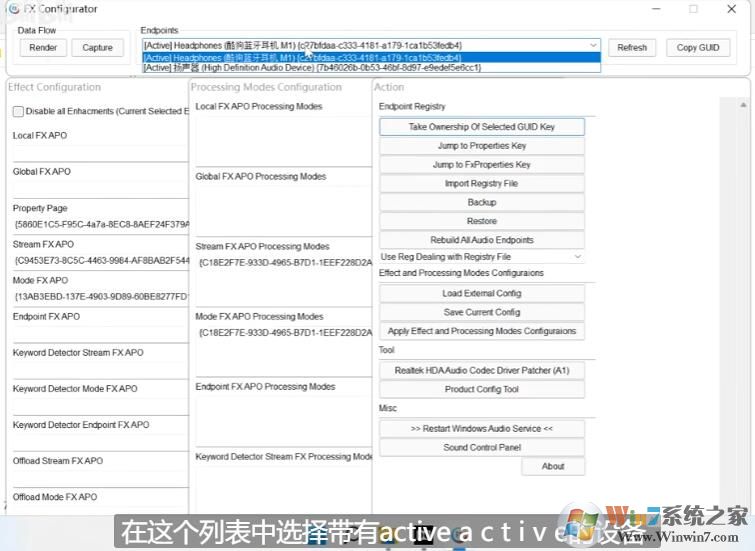The image size is (755, 551).
Task: Toggle Disable all Enhancements checkbox
Action: (18, 111)
